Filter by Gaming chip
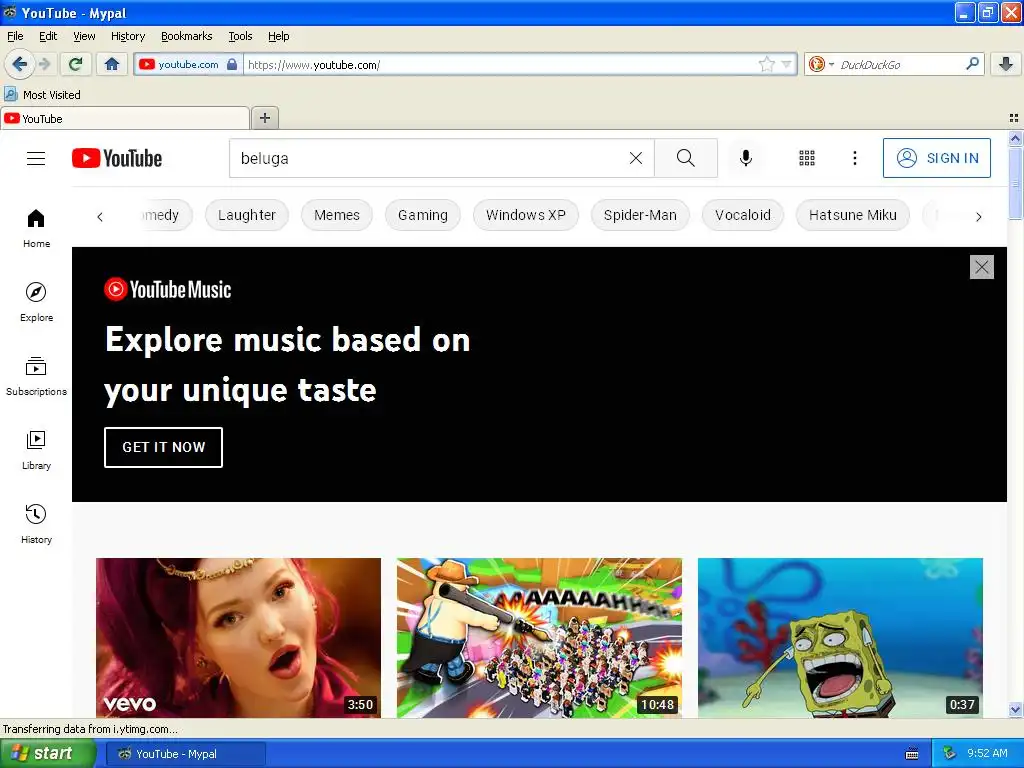The image size is (1024, 768). (423, 216)
